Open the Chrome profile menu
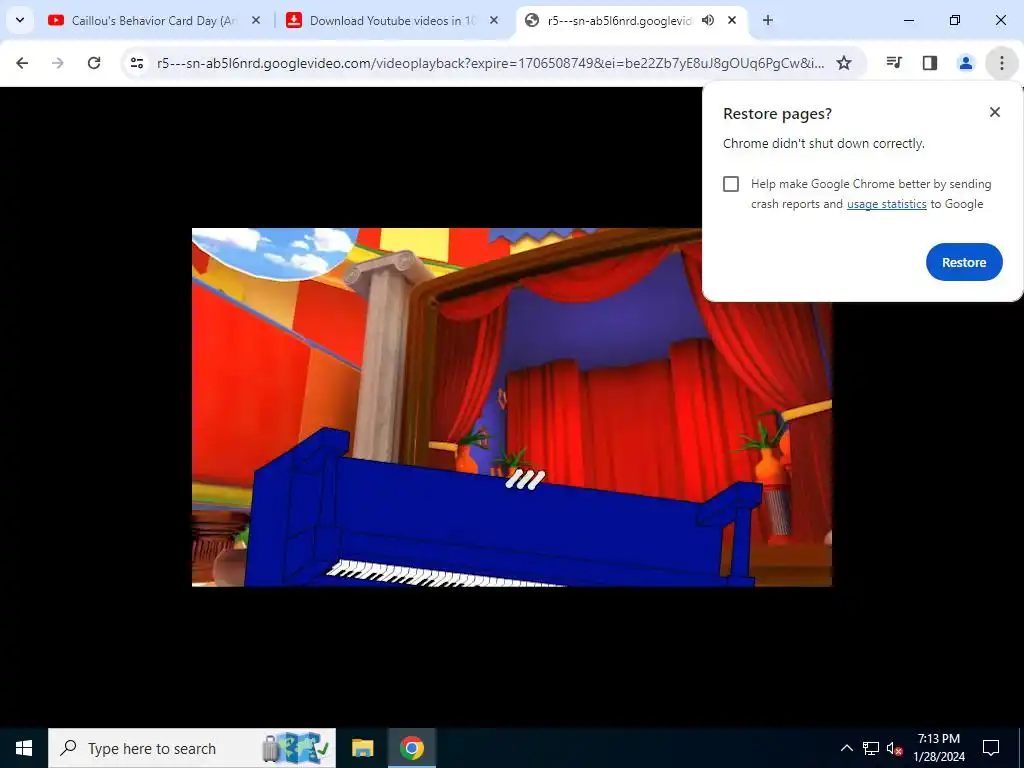 coord(966,63)
